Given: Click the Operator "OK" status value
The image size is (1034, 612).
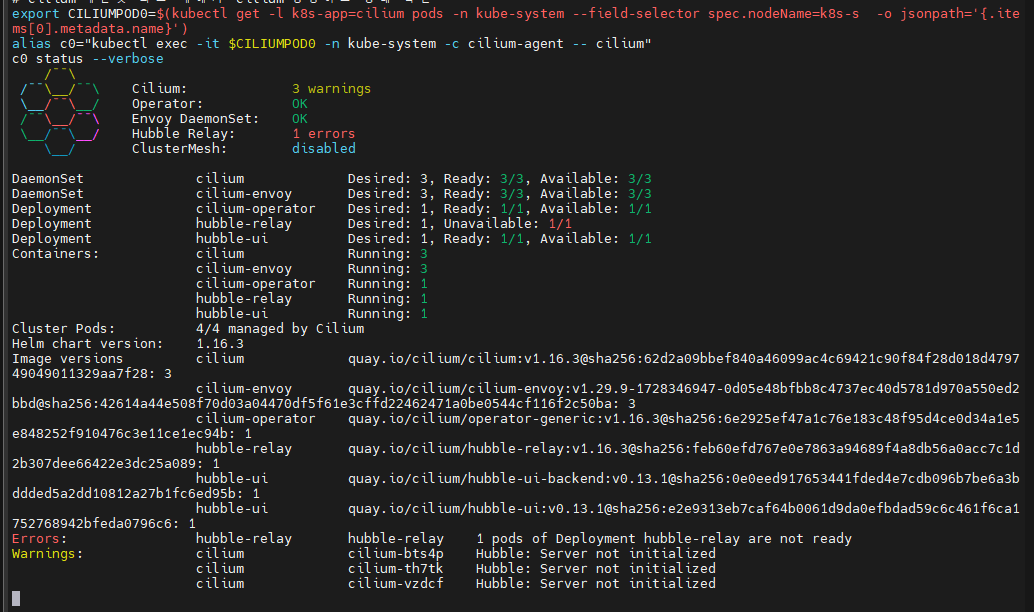Looking at the screenshot, I should pyautogui.click(x=299, y=104).
